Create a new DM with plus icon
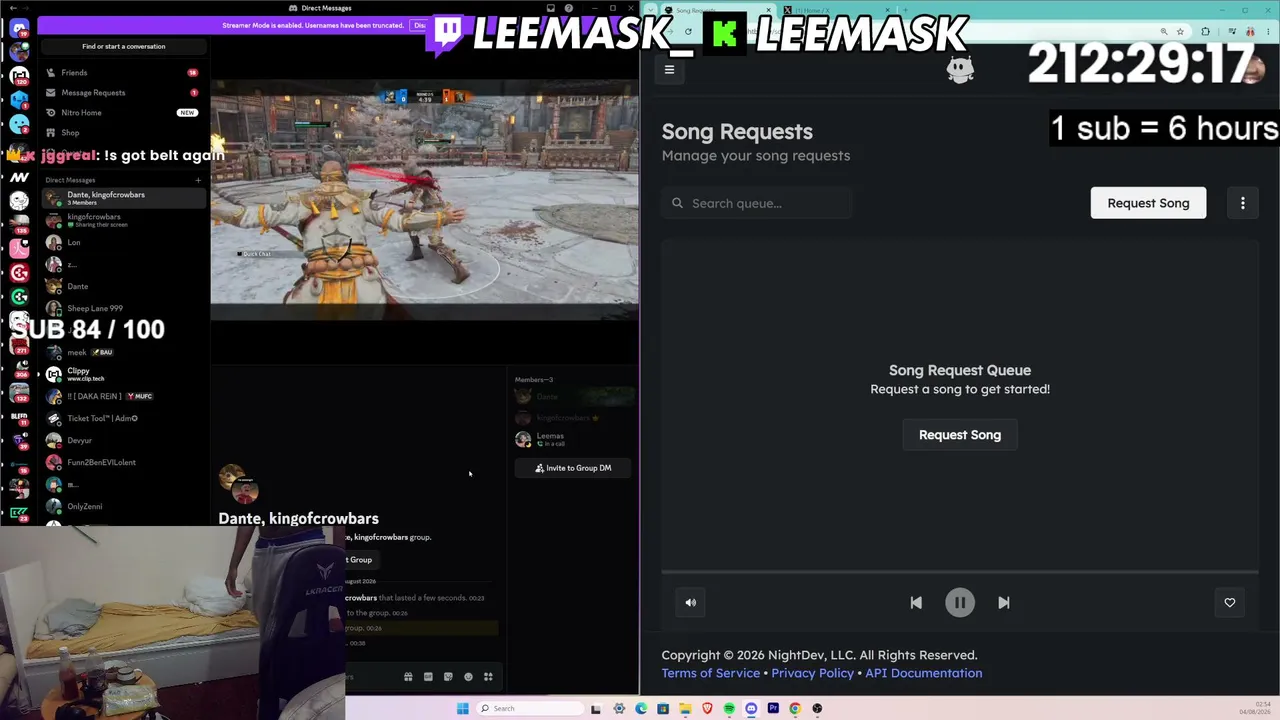1280x720 pixels. (x=198, y=180)
